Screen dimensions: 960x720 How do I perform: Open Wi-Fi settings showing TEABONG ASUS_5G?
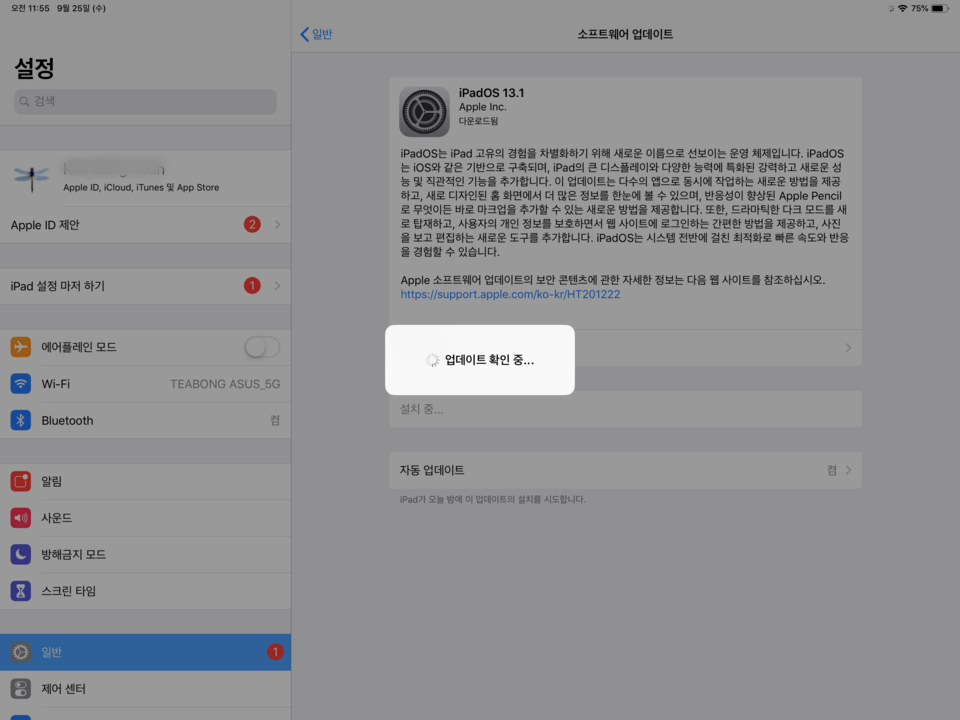[145, 384]
